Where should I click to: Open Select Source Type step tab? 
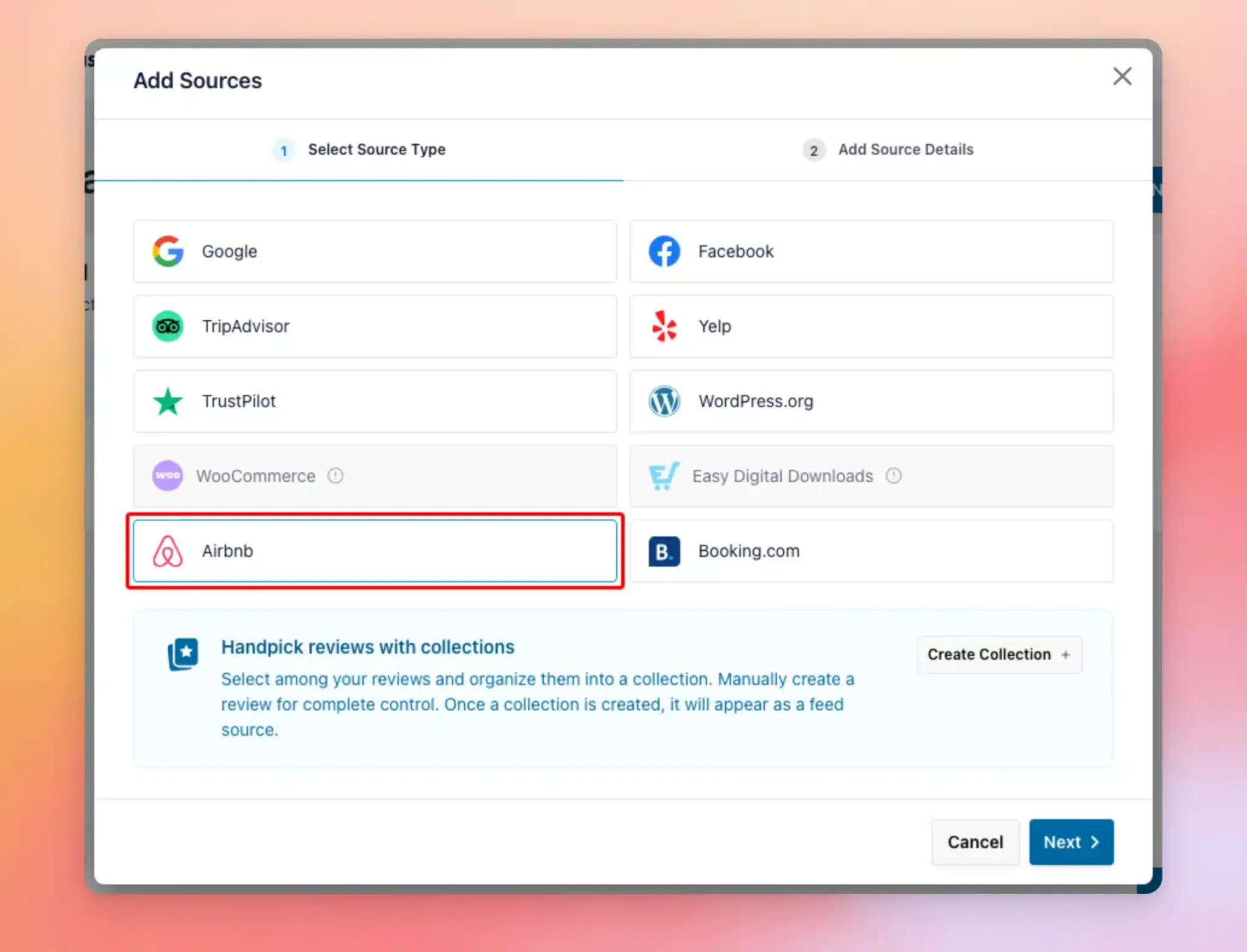click(359, 150)
